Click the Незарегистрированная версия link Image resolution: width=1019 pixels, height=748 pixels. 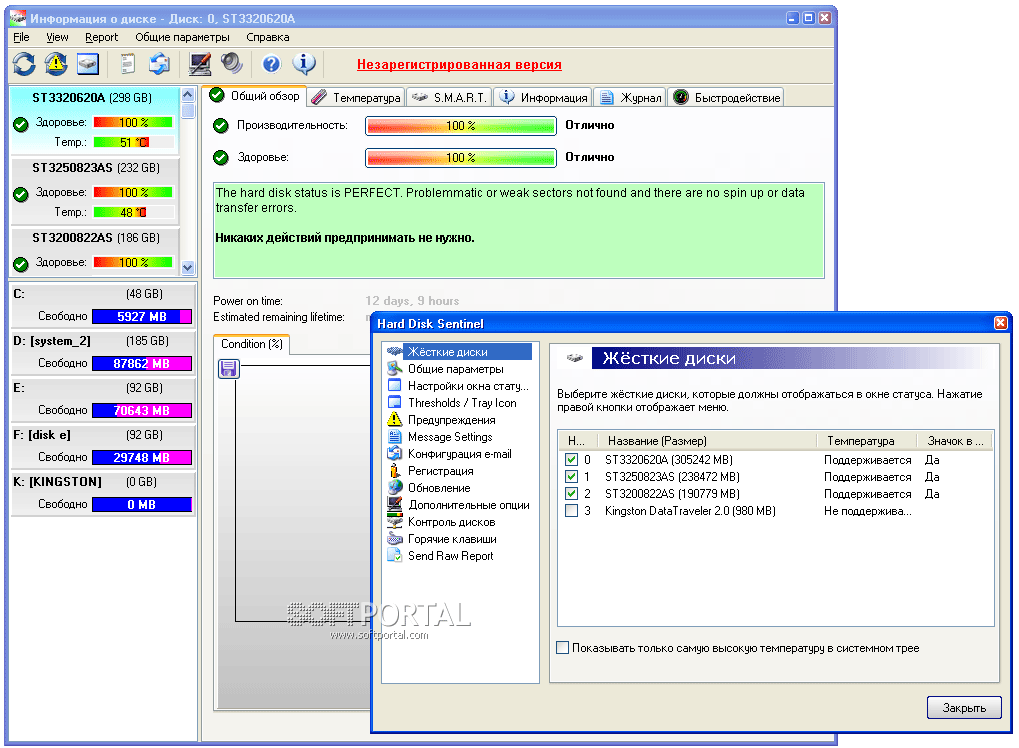coord(459,64)
